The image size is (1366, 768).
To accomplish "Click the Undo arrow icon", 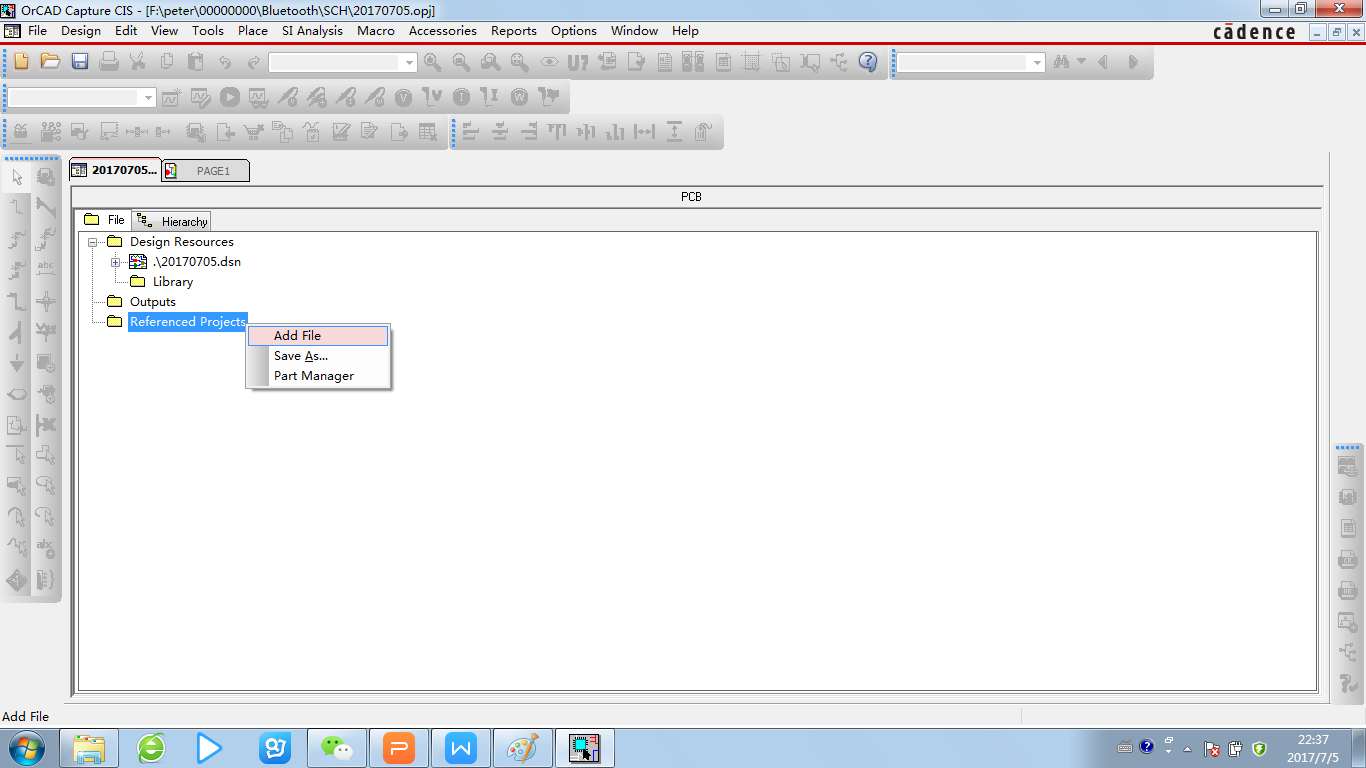I will point(225,62).
